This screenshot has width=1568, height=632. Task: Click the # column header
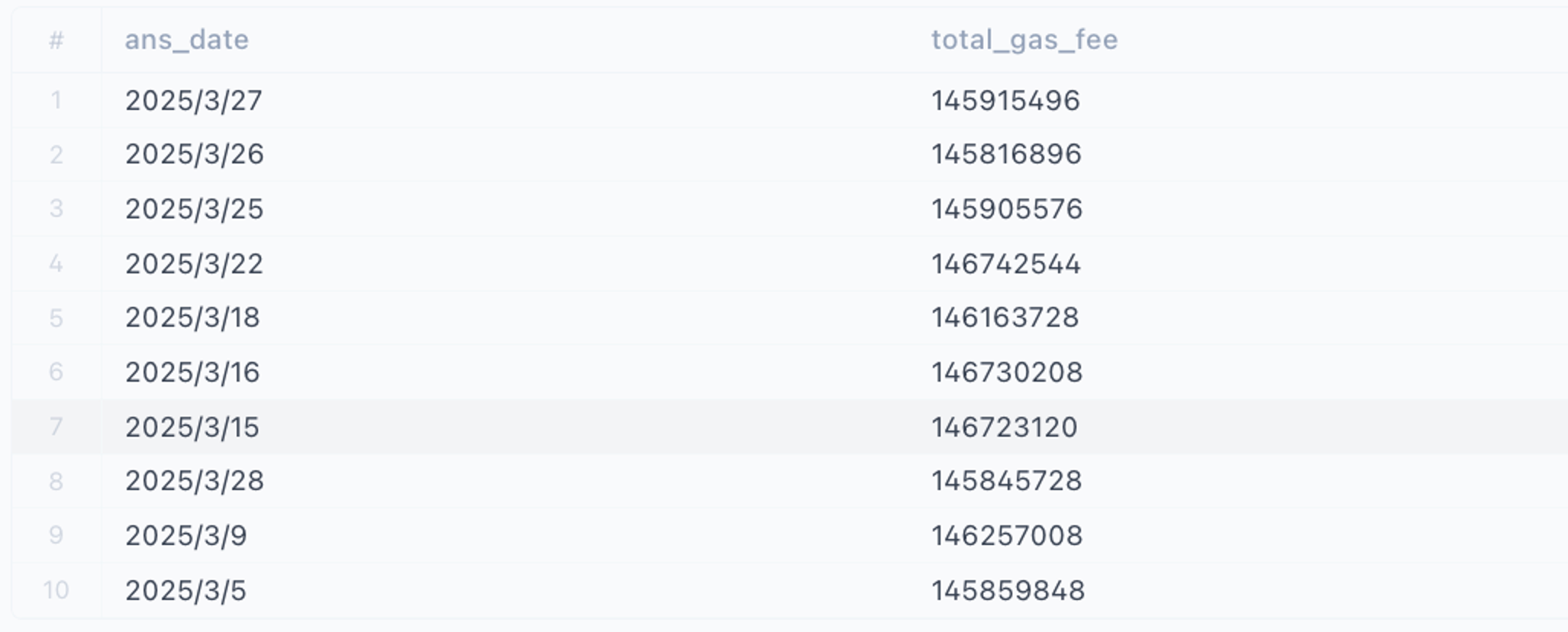point(56,40)
